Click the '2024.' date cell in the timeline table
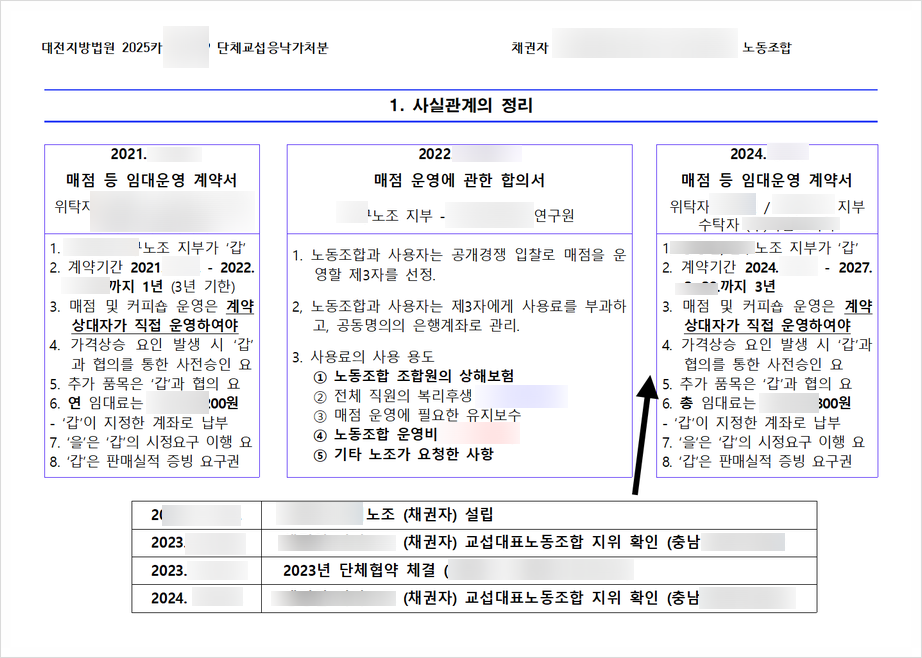This screenshot has width=922, height=658. coord(196,598)
